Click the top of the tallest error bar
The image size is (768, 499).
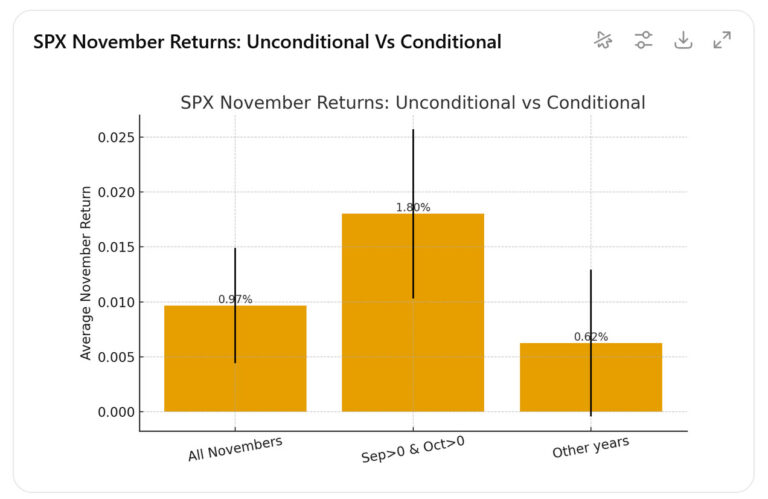[x=413, y=132]
